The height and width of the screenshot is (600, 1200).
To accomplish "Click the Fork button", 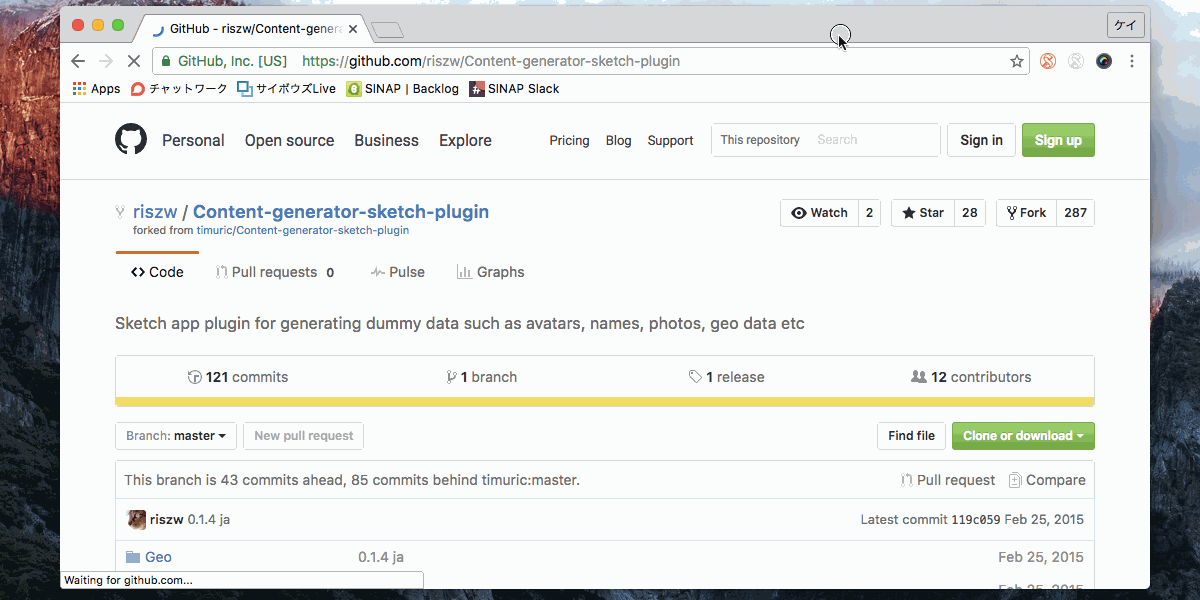I will click(1026, 213).
